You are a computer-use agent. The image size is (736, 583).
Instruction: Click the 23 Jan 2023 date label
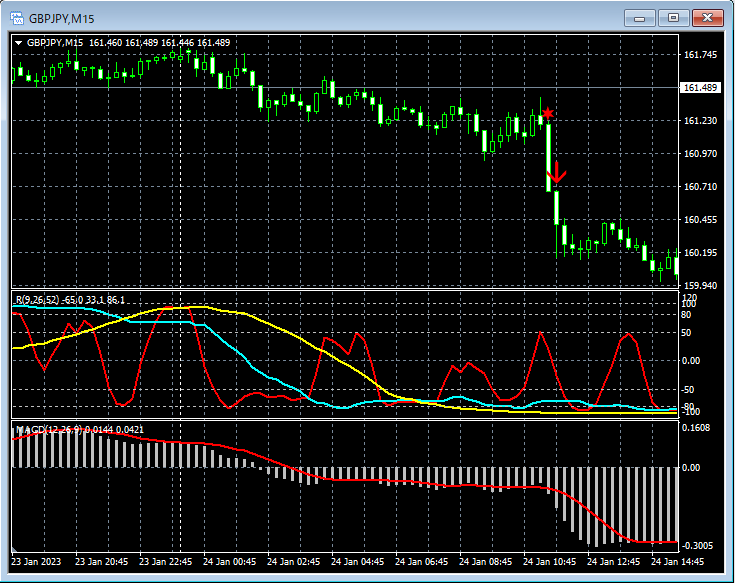[37, 561]
